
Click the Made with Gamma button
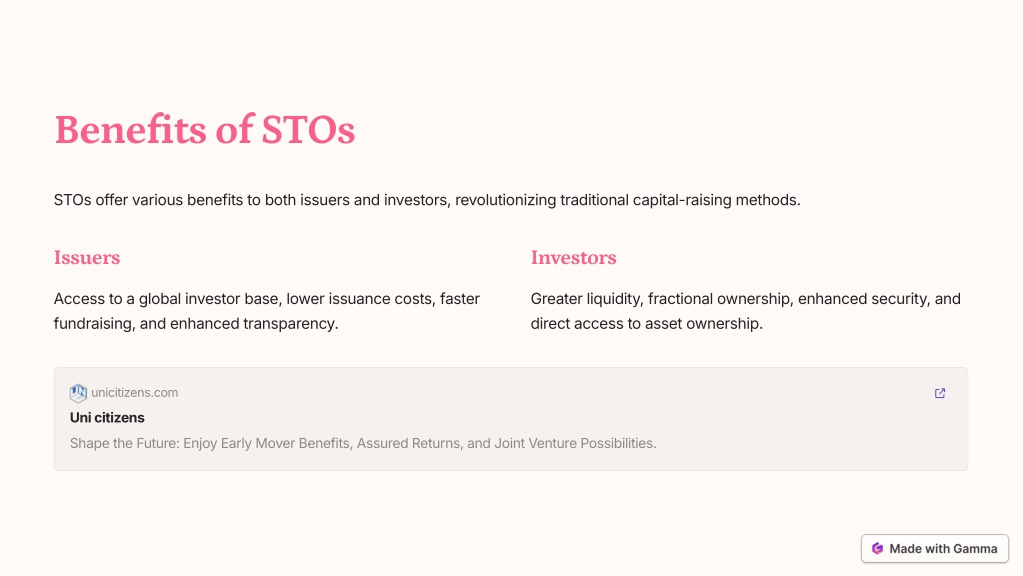pos(934,549)
